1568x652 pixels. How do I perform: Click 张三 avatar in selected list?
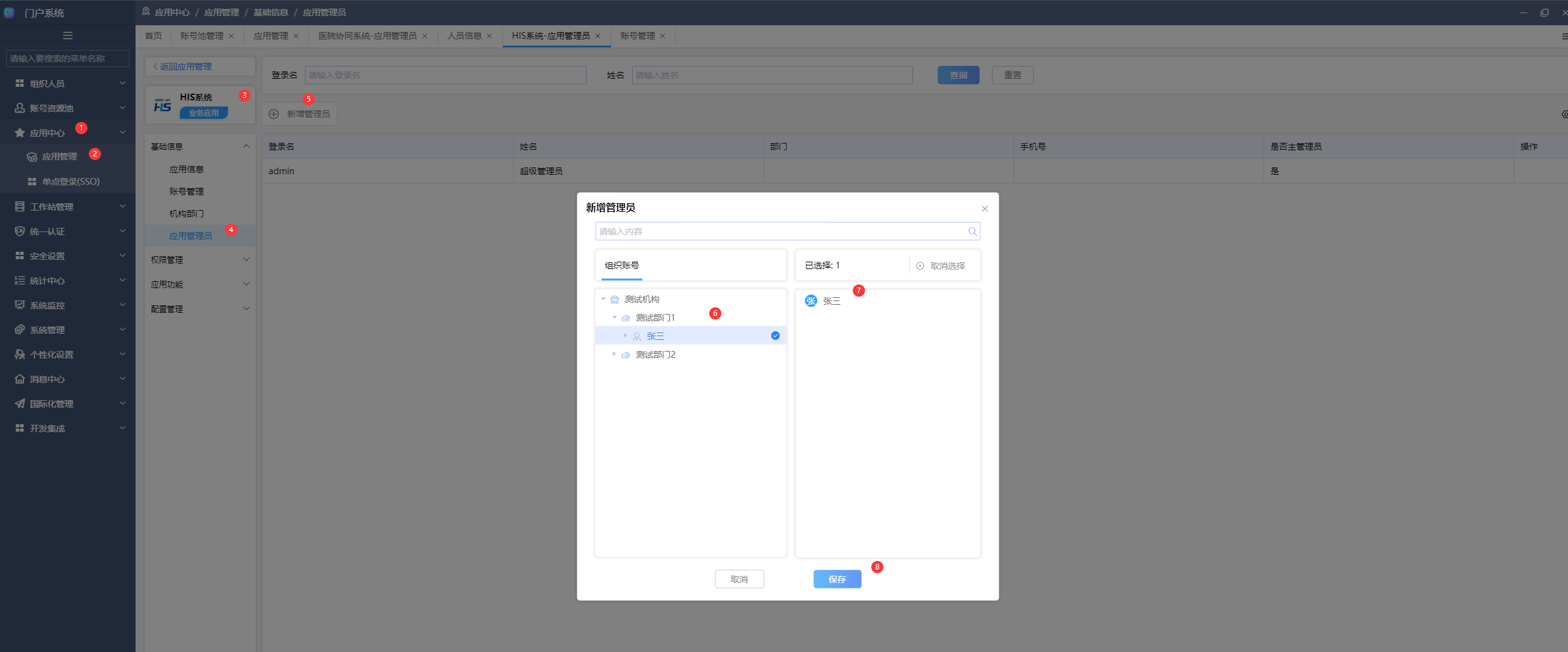811,300
